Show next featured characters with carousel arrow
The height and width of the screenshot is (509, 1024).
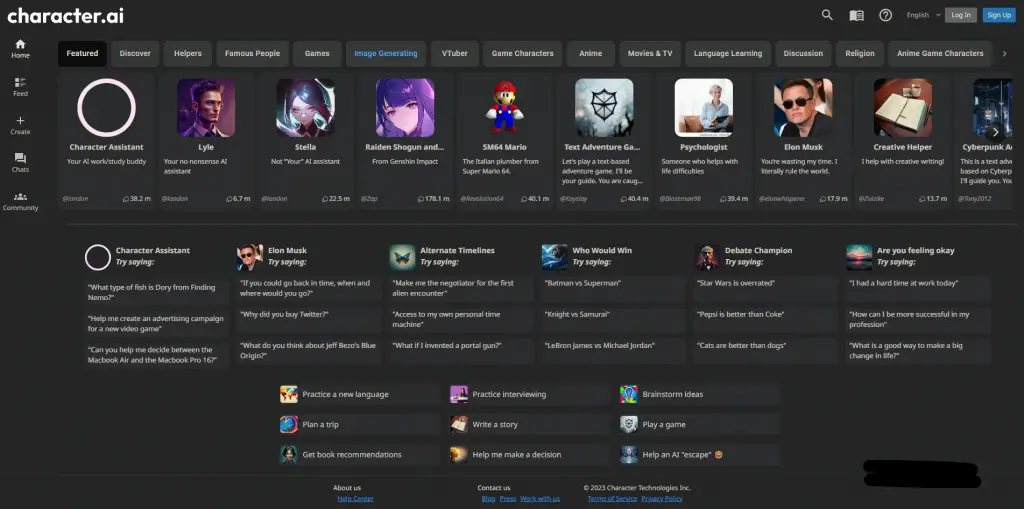tap(995, 132)
